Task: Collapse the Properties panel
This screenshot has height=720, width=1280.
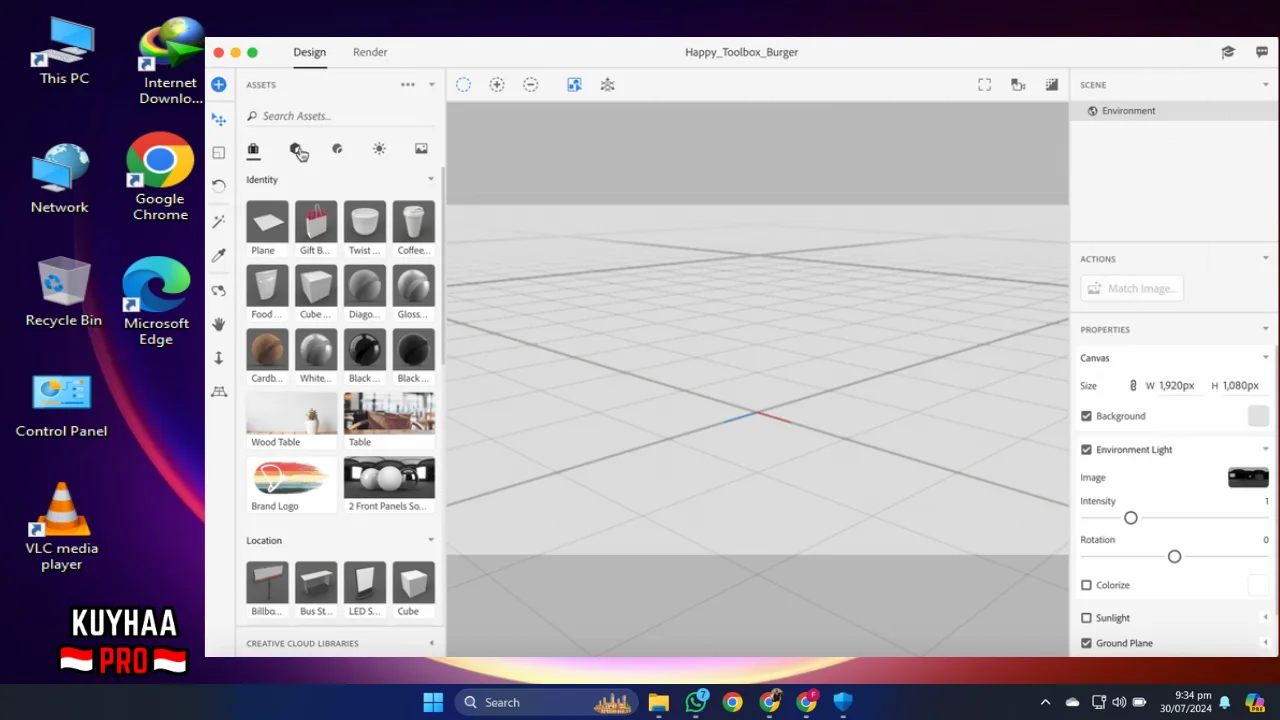Action: pyautogui.click(x=1265, y=329)
